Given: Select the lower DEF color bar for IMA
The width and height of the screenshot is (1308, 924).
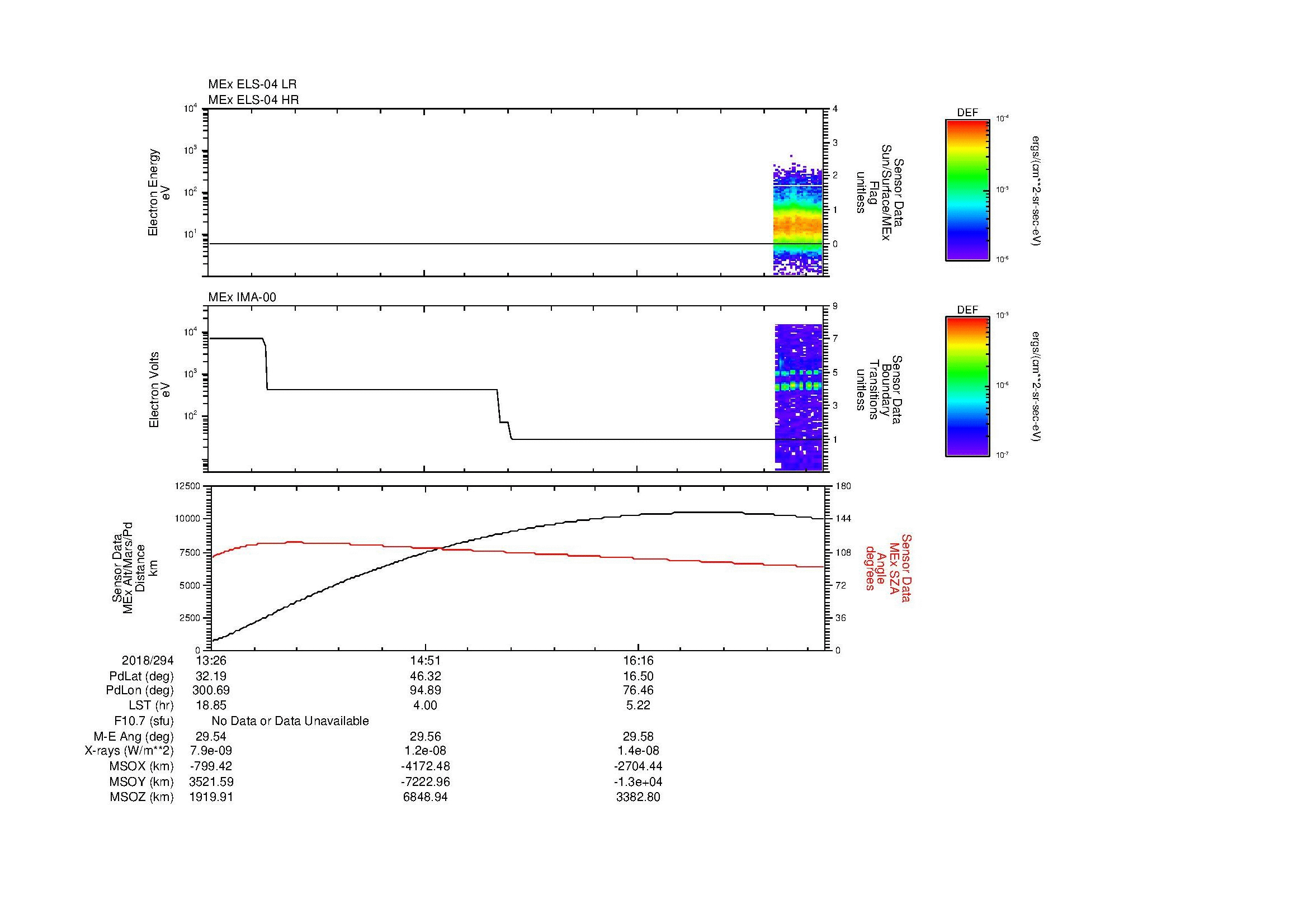Looking at the screenshot, I should (x=967, y=387).
